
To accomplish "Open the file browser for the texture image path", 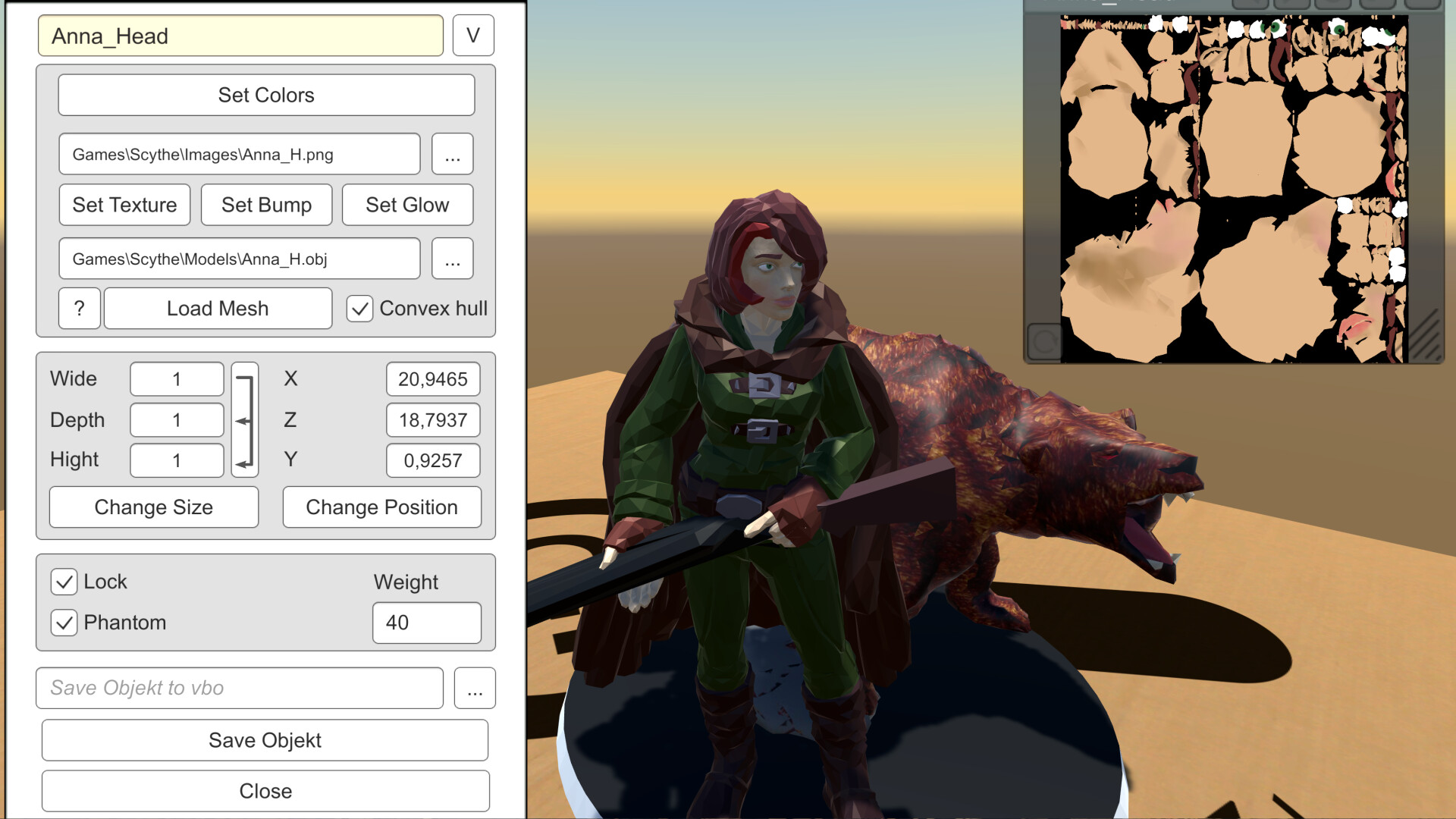I will point(452,154).
